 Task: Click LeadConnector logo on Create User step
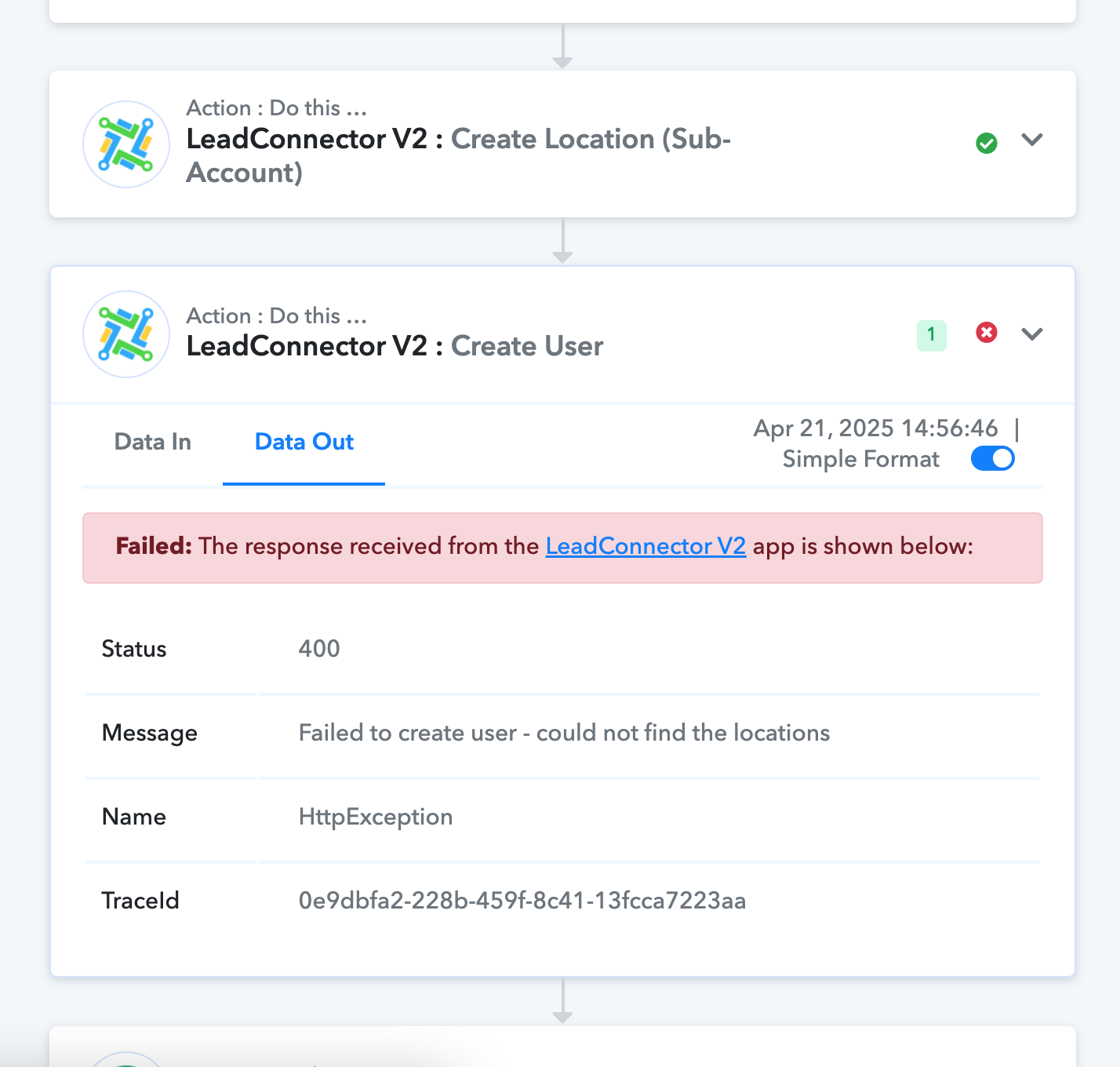126,334
